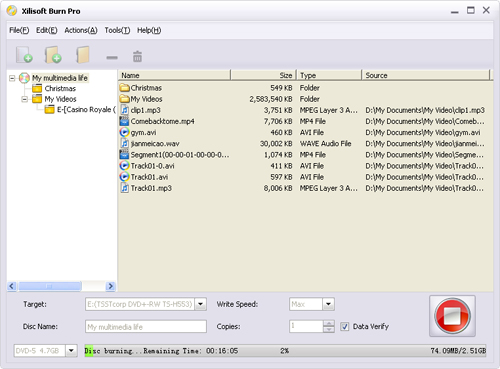This screenshot has width=500, height=369.
Task: Click the Disc Name input field
Action: pos(146,327)
